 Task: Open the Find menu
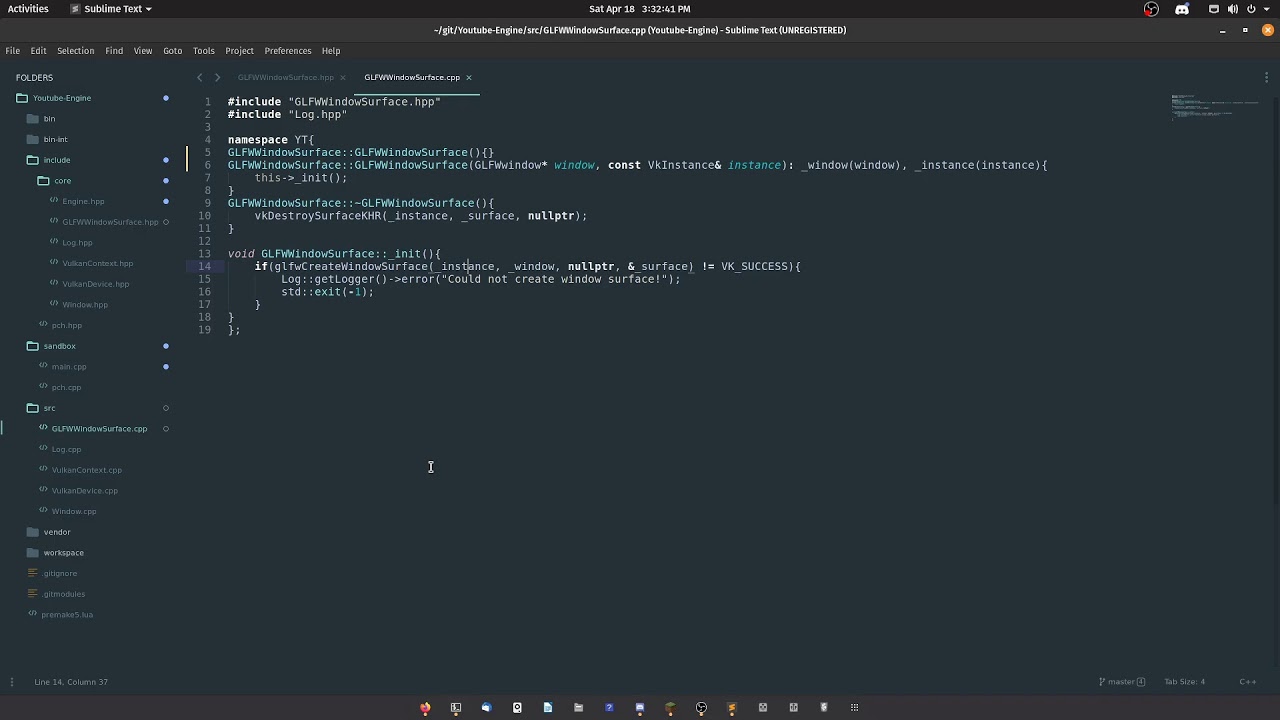114,51
